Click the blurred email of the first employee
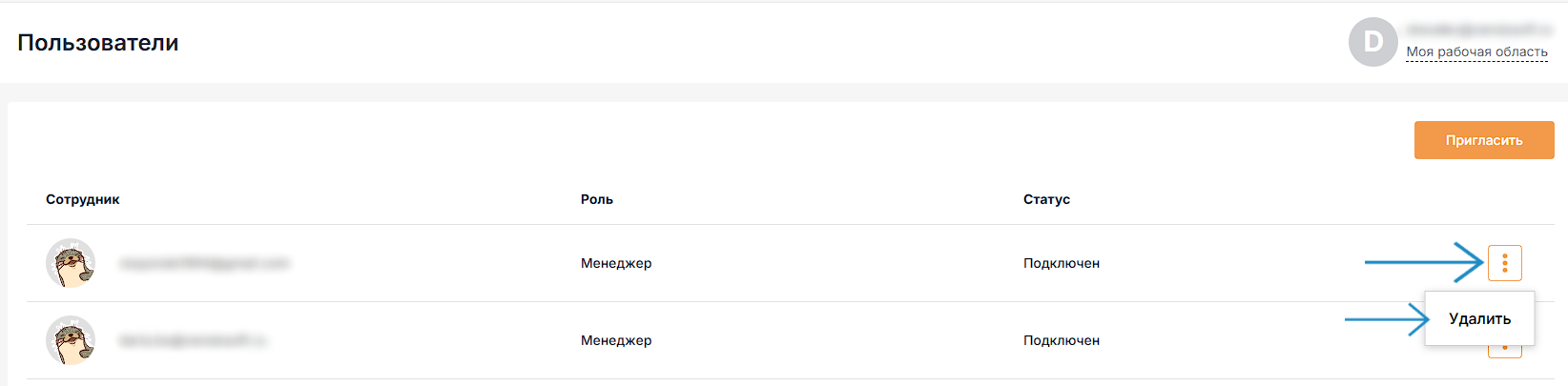 point(204,263)
